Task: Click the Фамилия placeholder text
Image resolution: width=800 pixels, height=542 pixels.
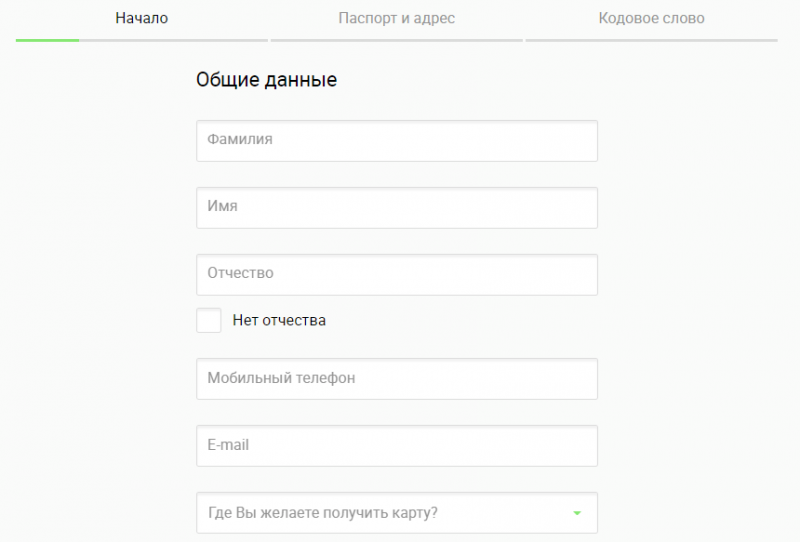Action: (x=240, y=140)
